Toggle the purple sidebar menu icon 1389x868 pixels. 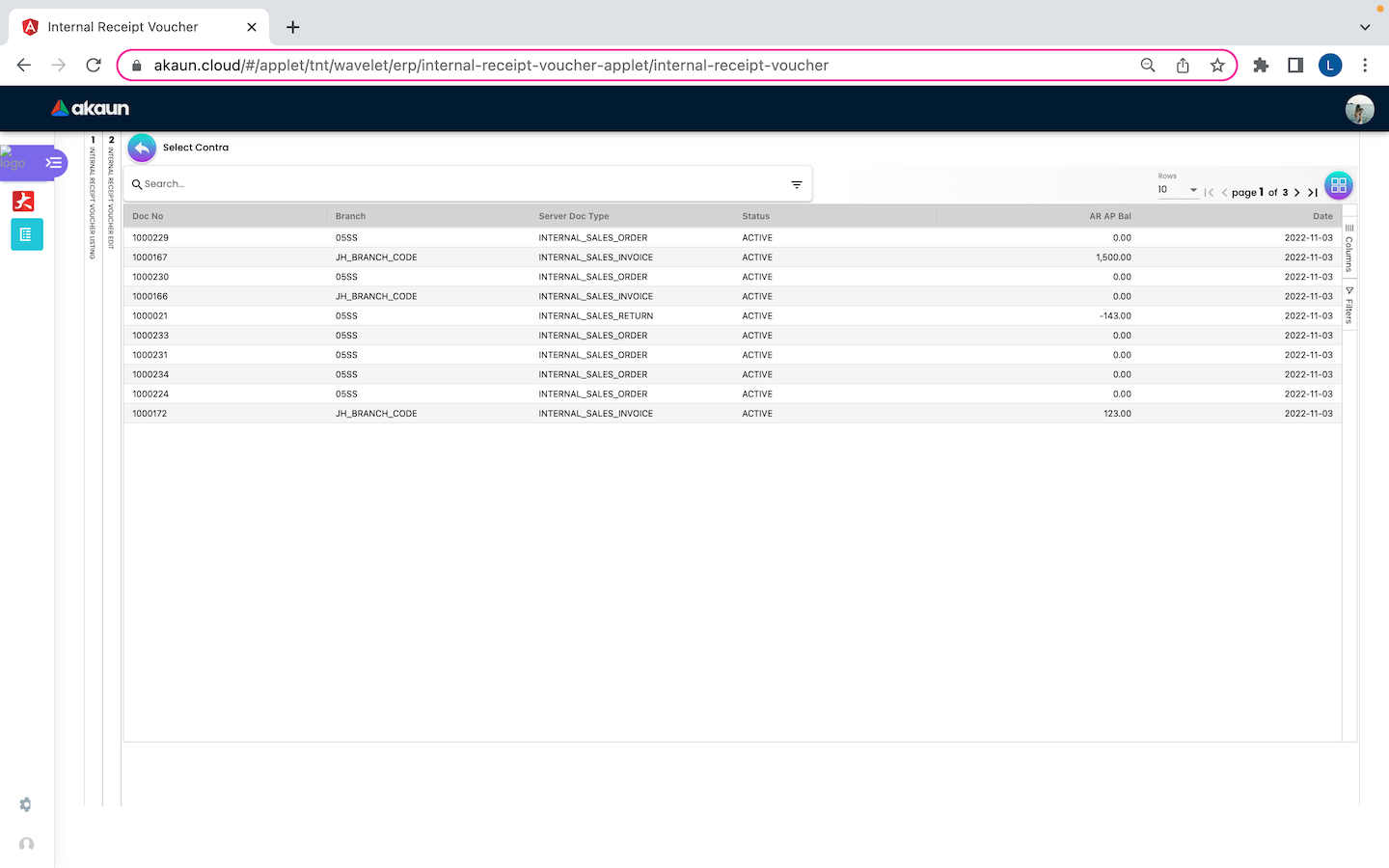coord(54,162)
